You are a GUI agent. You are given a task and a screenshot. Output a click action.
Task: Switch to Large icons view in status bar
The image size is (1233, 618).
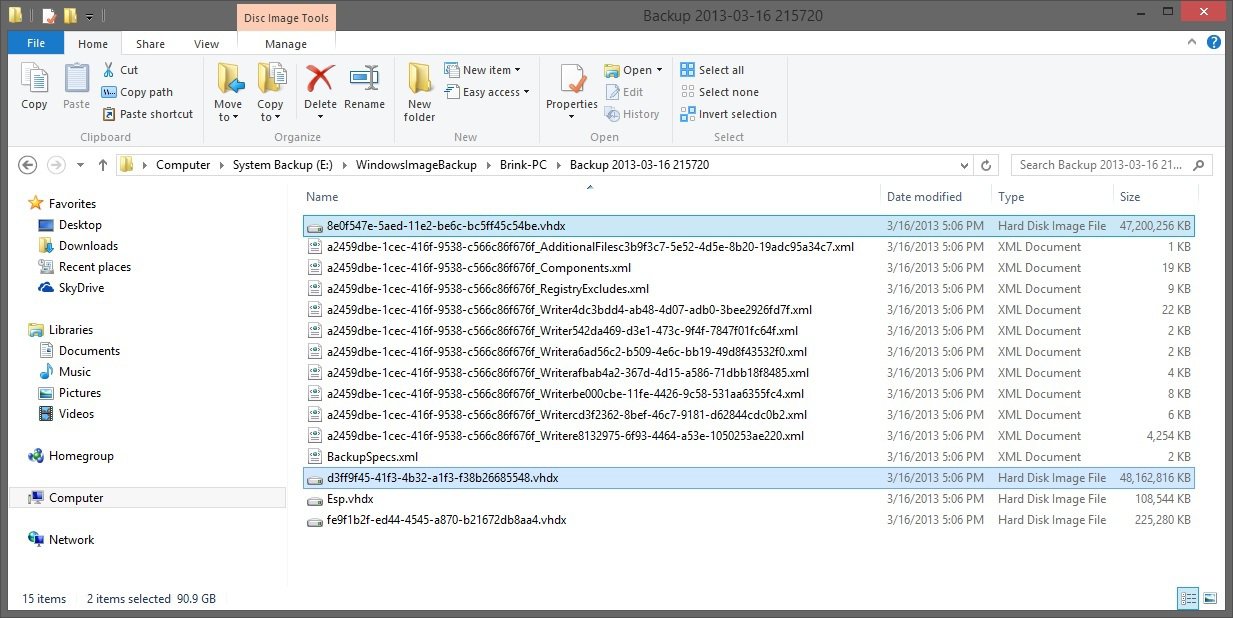[x=1210, y=598]
